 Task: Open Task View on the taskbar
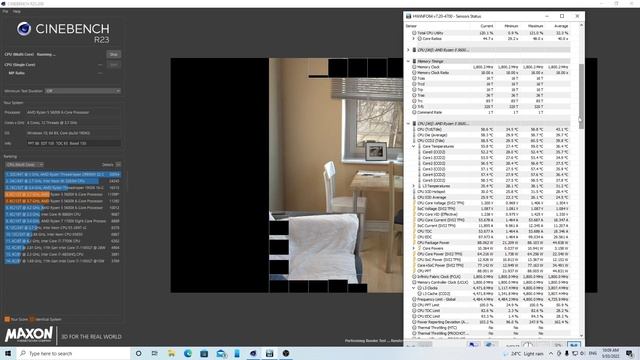(155, 353)
